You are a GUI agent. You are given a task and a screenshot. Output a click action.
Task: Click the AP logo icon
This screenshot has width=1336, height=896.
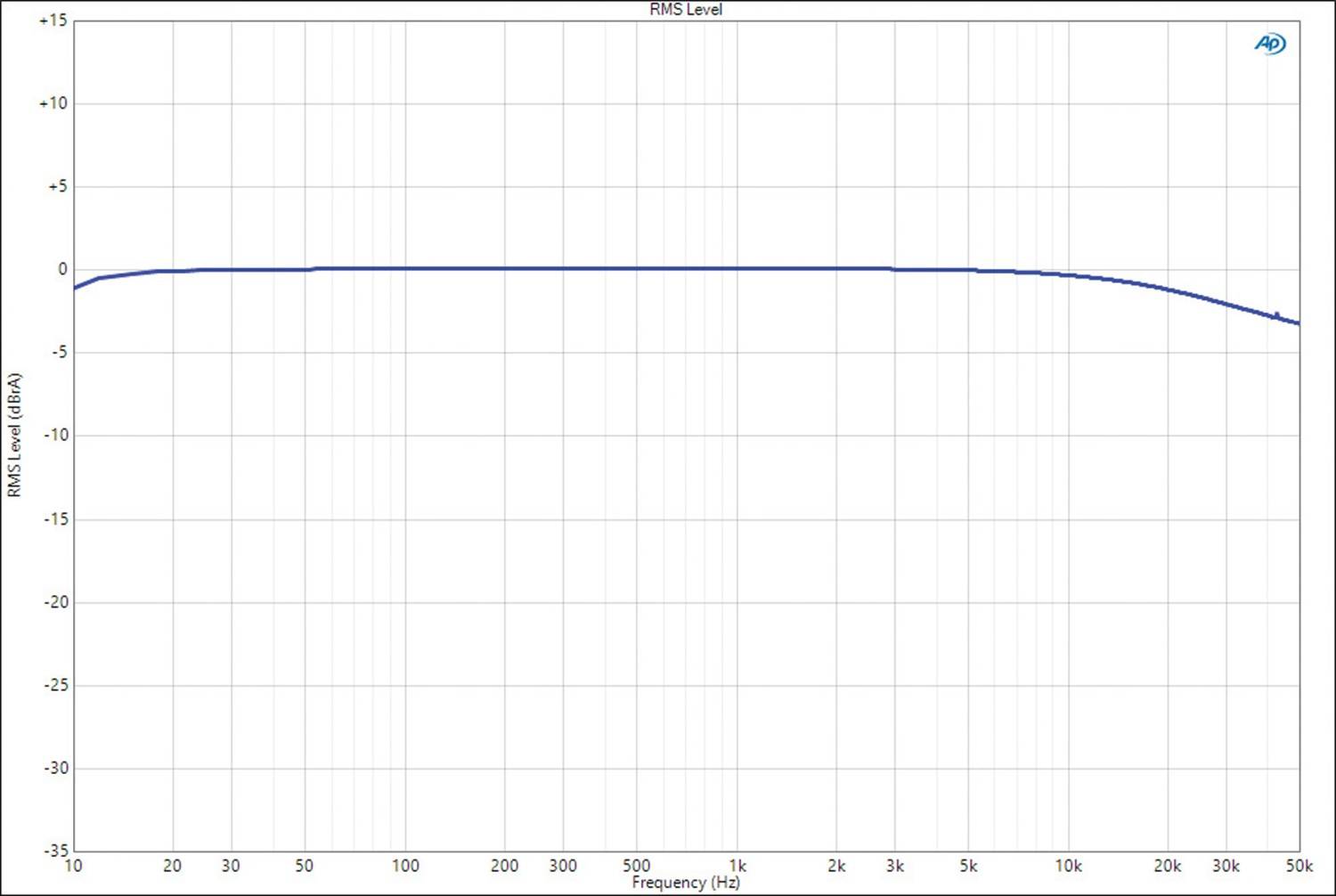coord(1270,43)
